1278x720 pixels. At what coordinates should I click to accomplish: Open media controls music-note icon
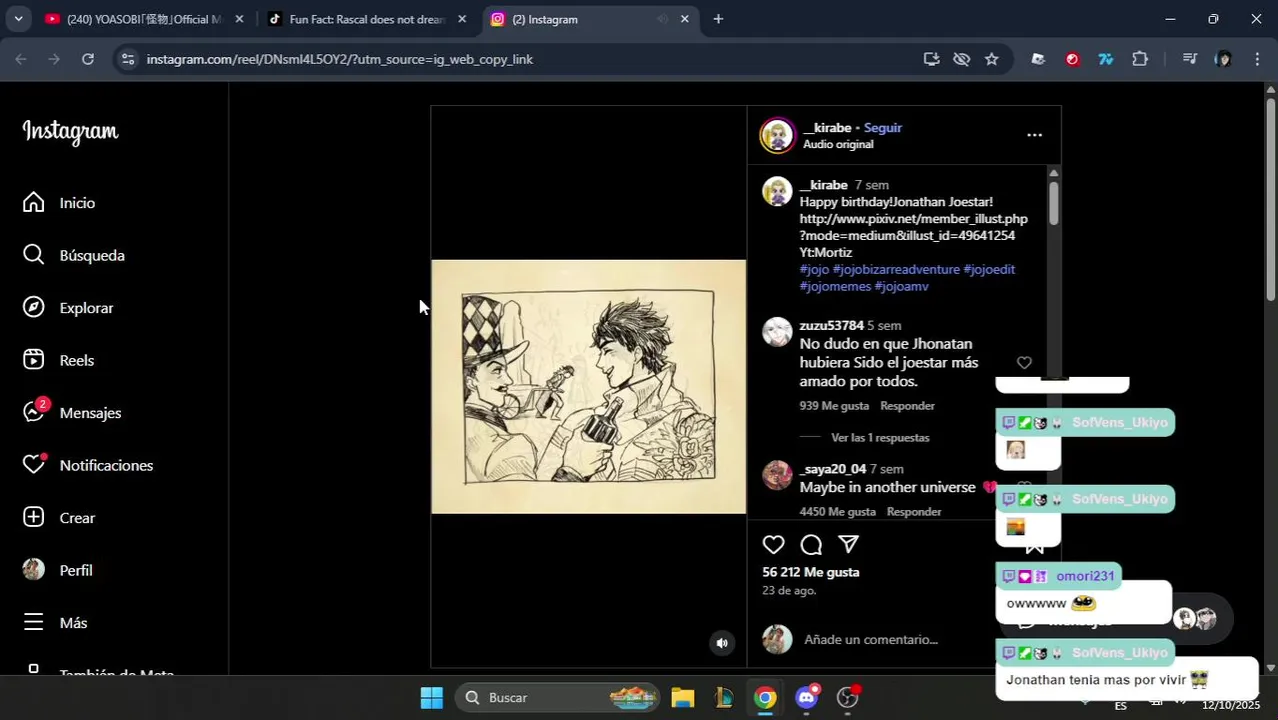(x=1189, y=59)
